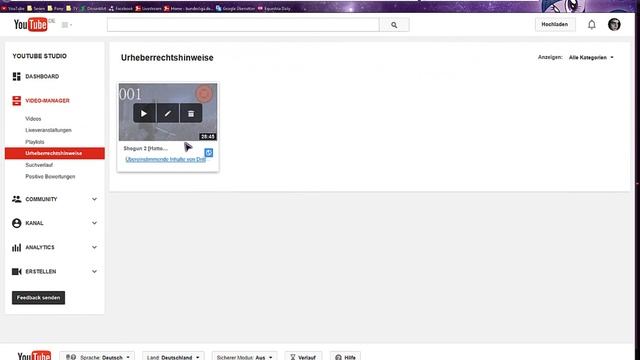
Task: Click the pencil edit icon on the thumbnail
Action: [x=168, y=113]
